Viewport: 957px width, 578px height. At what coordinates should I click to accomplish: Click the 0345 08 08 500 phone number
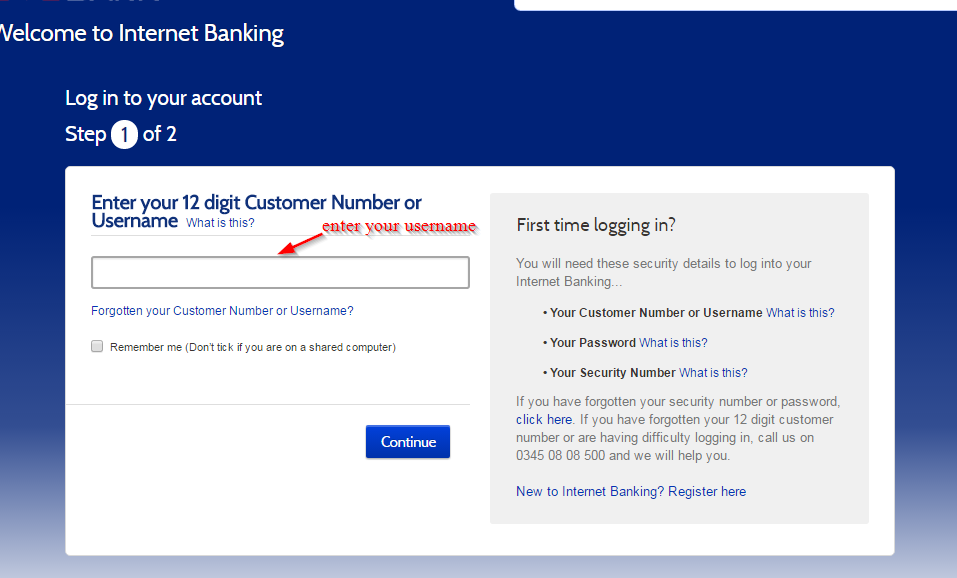click(560, 455)
